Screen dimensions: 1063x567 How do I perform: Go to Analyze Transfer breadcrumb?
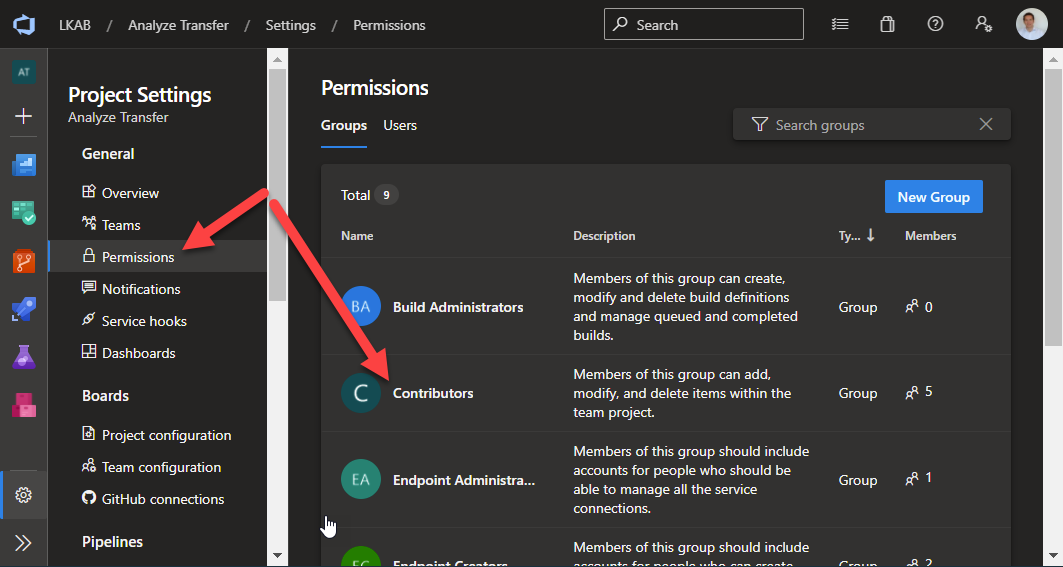178,25
